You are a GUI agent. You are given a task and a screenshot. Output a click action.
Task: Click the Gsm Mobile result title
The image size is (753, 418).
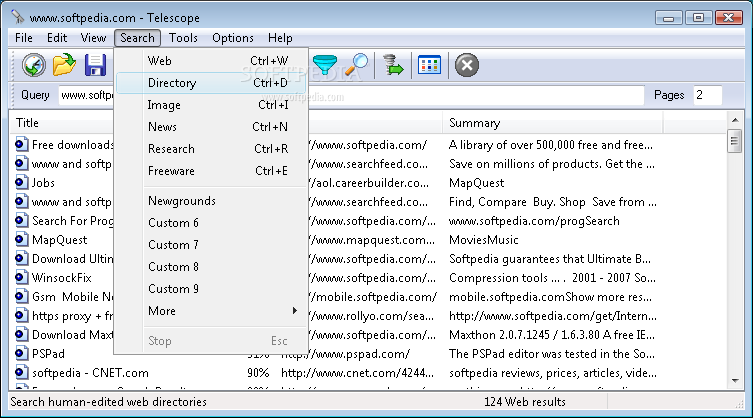click(72, 297)
